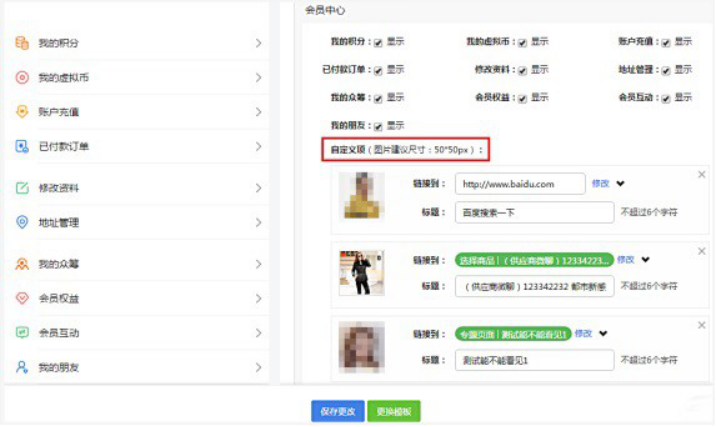This screenshot has height=427, width=716.
Task: Click the green 更换模板 button
Action: click(x=394, y=411)
